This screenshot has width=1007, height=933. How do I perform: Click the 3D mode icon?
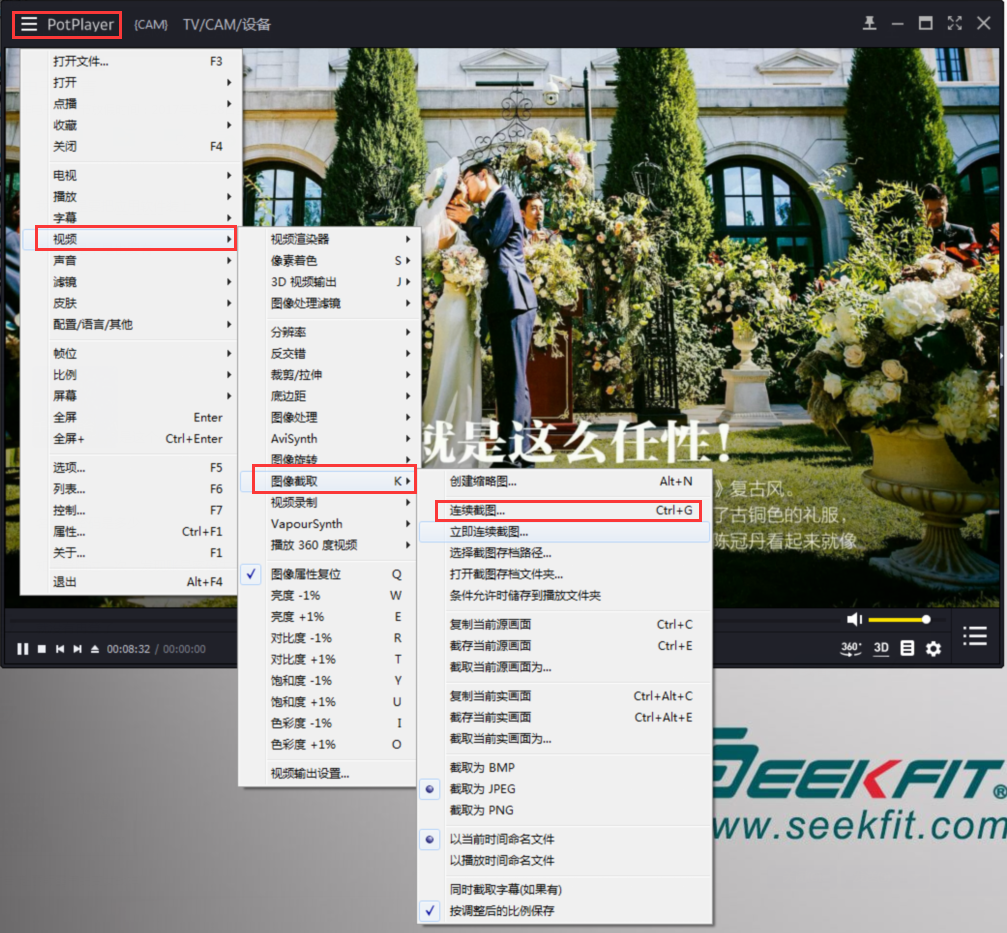pos(881,648)
